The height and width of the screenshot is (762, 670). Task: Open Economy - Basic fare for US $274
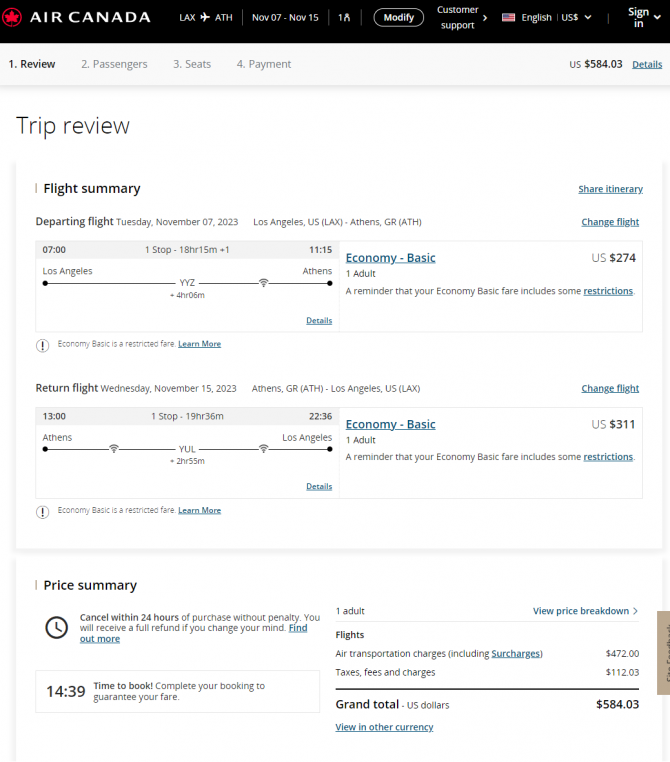coord(391,258)
